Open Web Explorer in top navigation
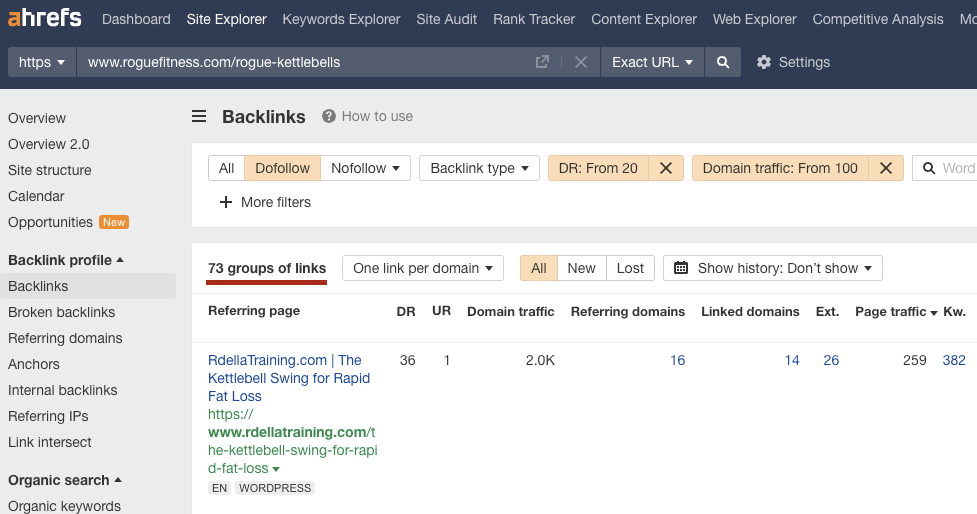Screen dimensions: 977x514 (755, 19)
